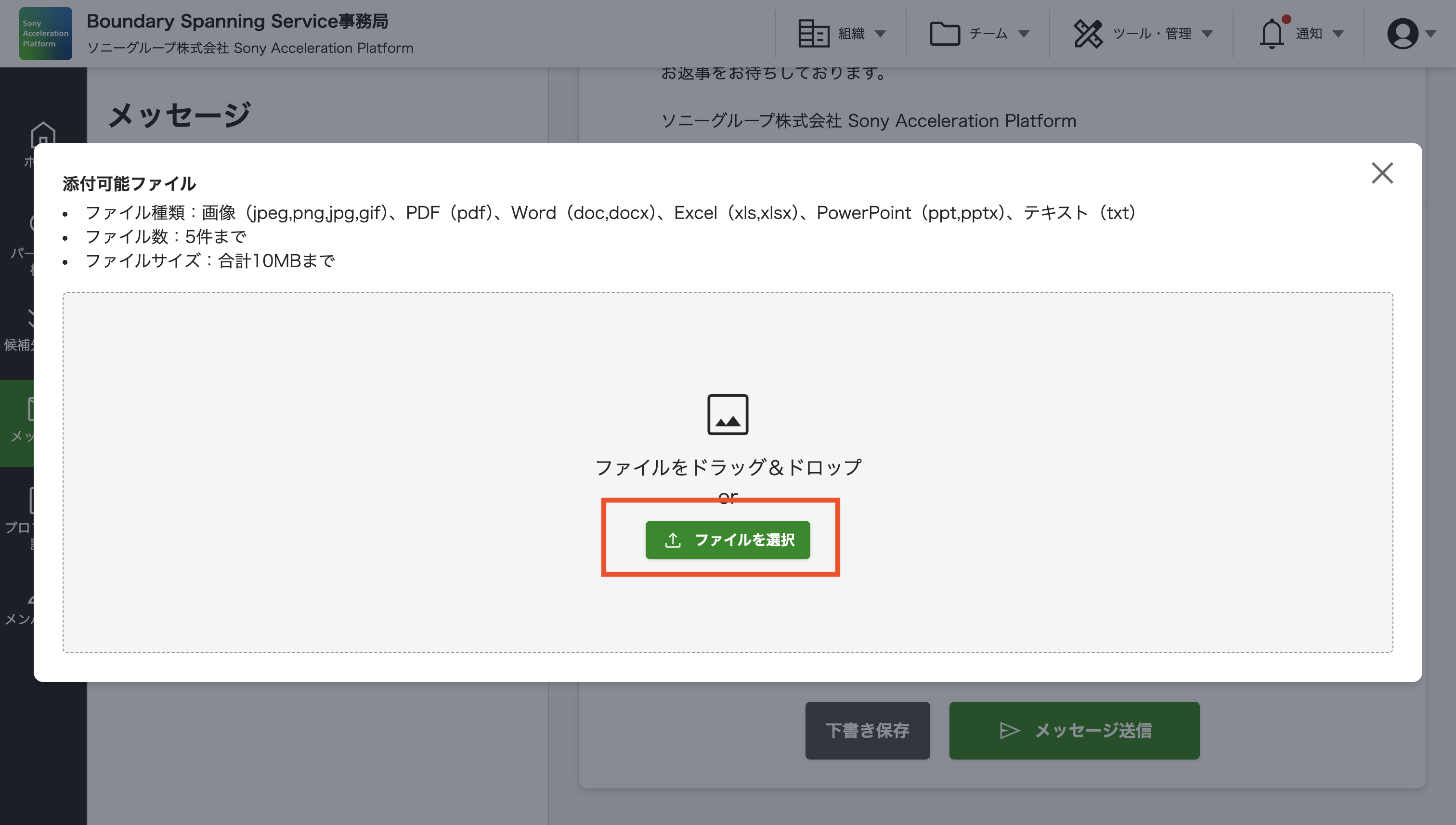Click the tools ruler-pencil icon
The image size is (1456, 825).
[x=1088, y=34]
